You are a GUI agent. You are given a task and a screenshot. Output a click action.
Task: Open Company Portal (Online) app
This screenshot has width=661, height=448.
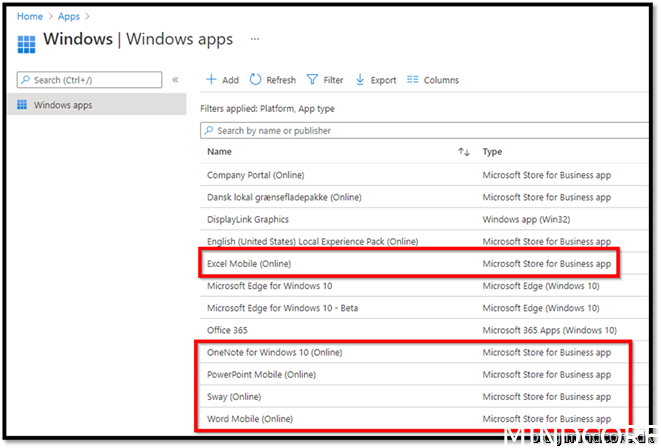pyautogui.click(x=254, y=175)
